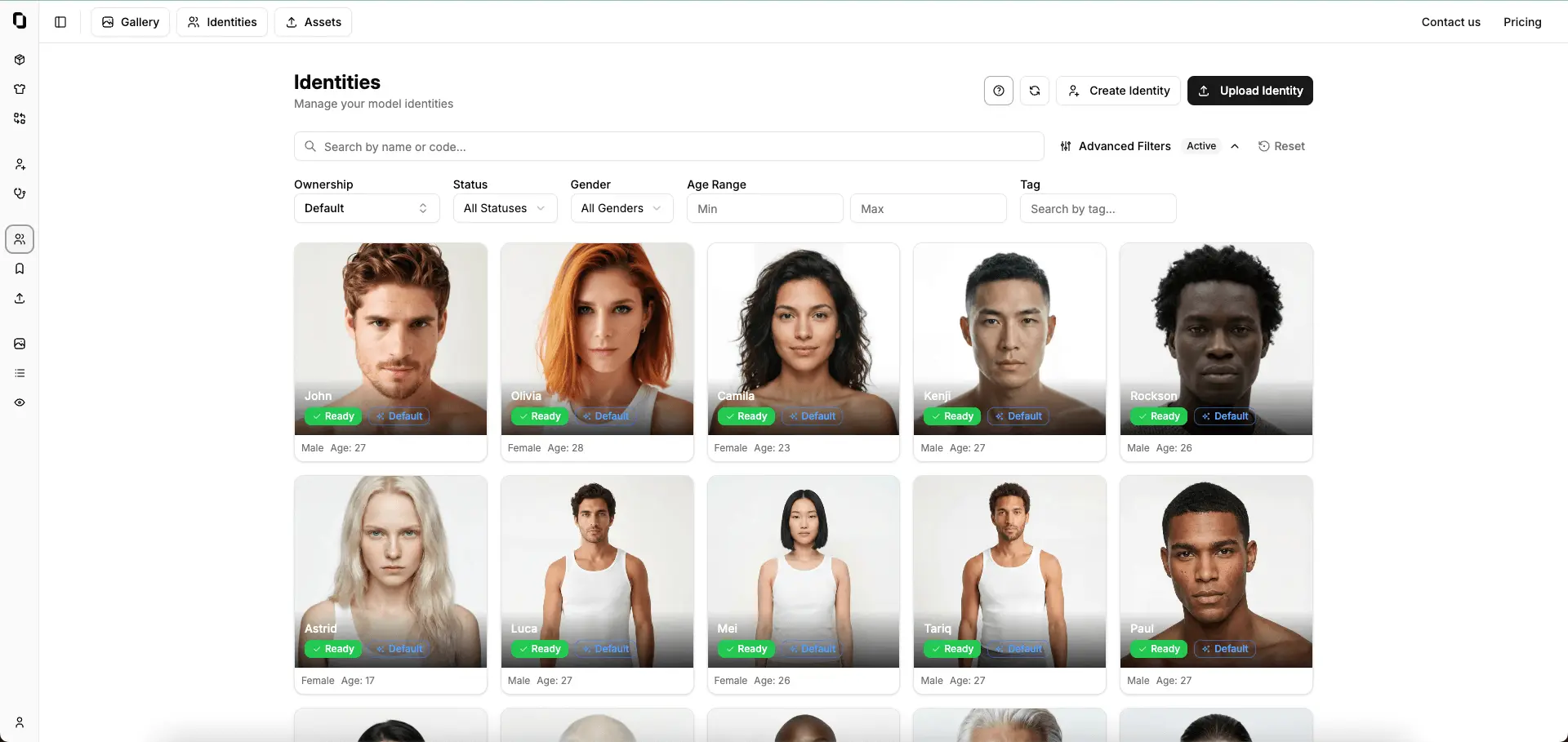Screen dimensions: 1568x742
Task: Focus the Search by tag field
Action: point(1098,208)
